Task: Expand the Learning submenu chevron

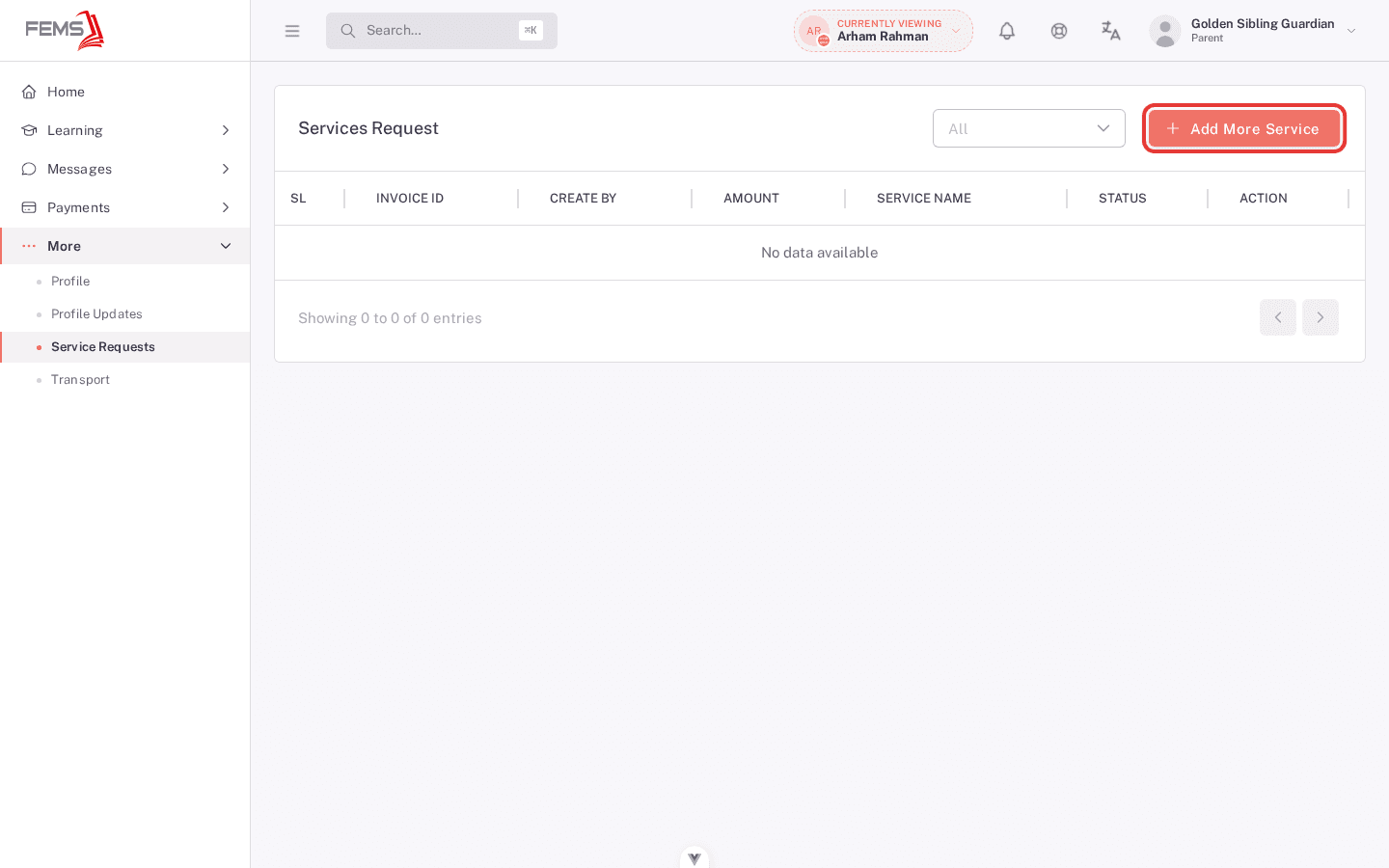Action: click(x=226, y=130)
